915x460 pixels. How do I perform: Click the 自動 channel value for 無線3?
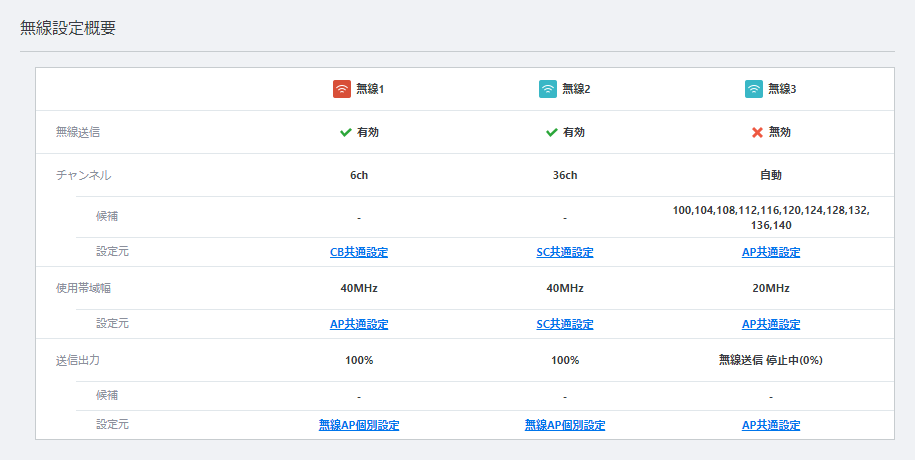(x=771, y=175)
